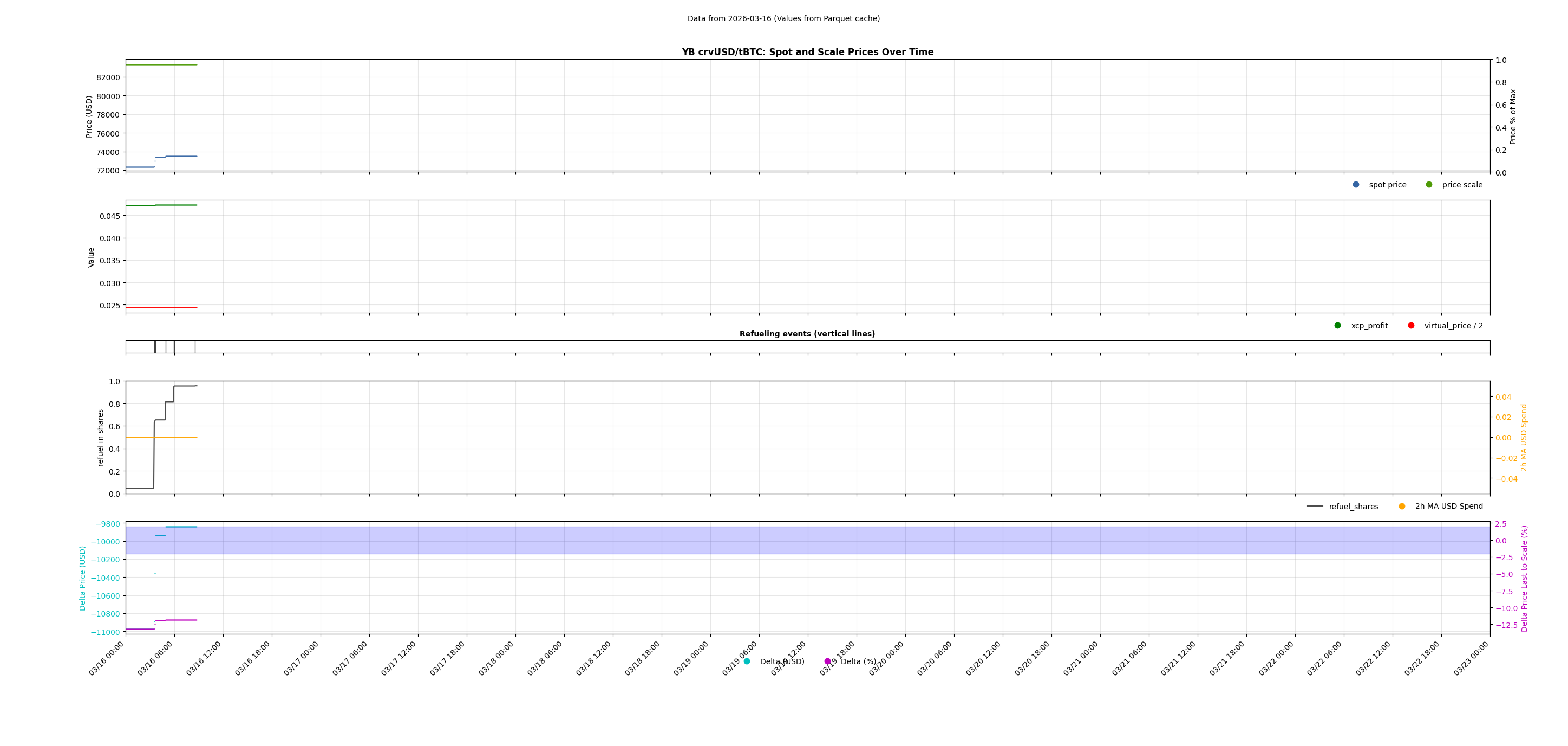
Task: Select the 'Refueling events (vertical lines)' subtitle
Action: [808, 334]
